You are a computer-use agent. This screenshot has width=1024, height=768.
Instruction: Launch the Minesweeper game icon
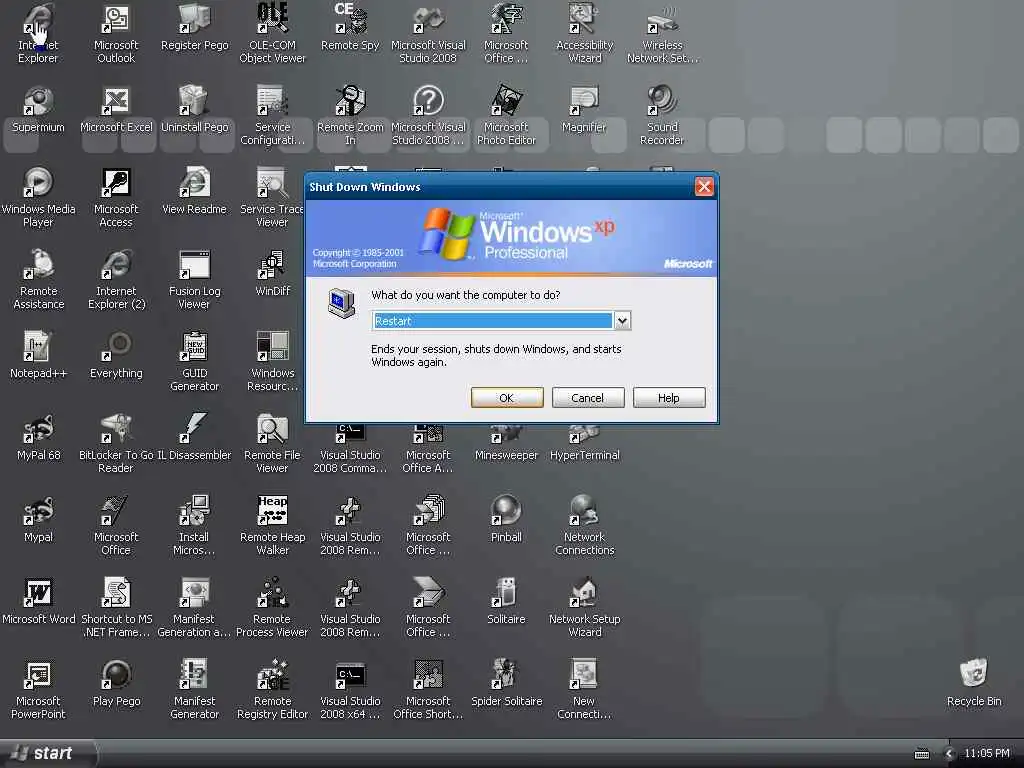pyautogui.click(x=506, y=439)
